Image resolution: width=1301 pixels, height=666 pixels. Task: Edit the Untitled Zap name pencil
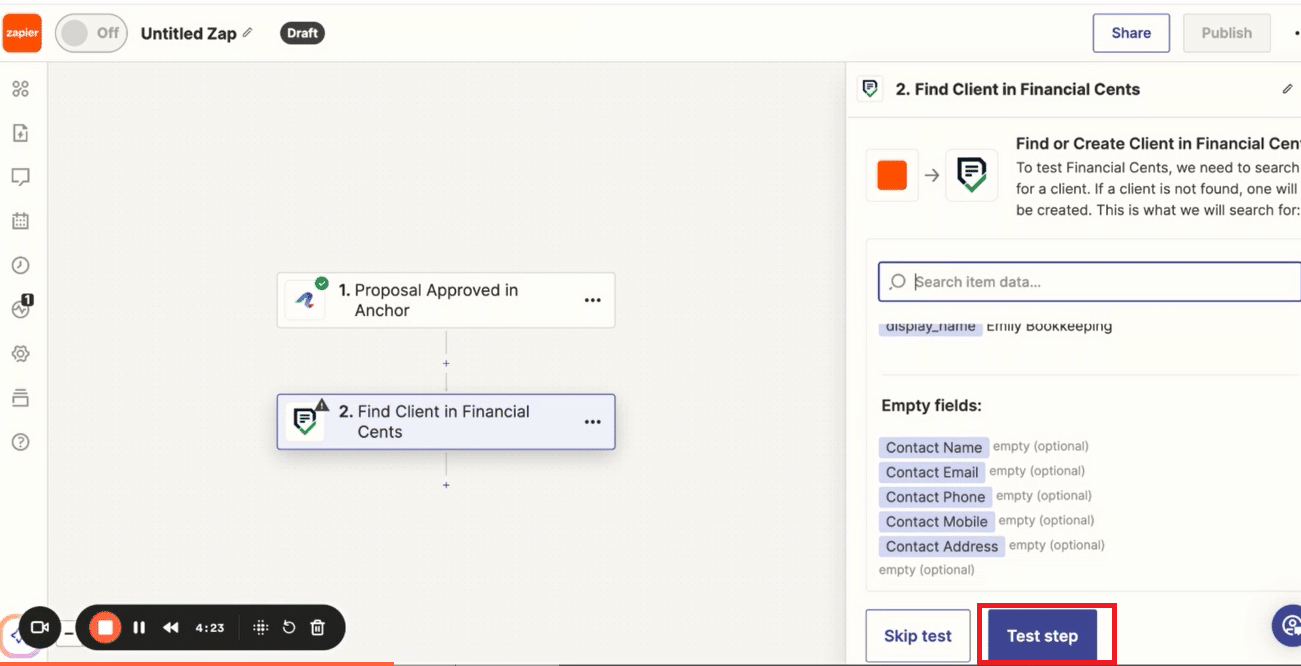pos(248,32)
